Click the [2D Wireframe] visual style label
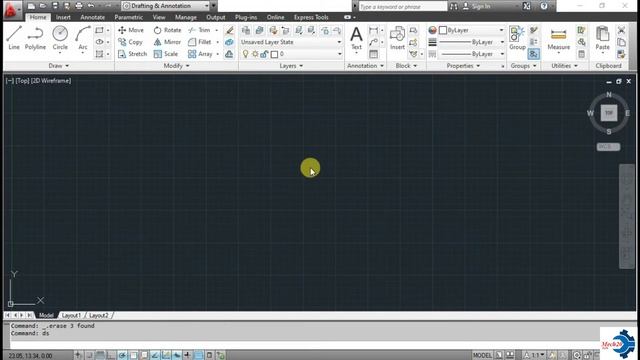Image resolution: width=640 pixels, height=360 pixels. point(51,81)
